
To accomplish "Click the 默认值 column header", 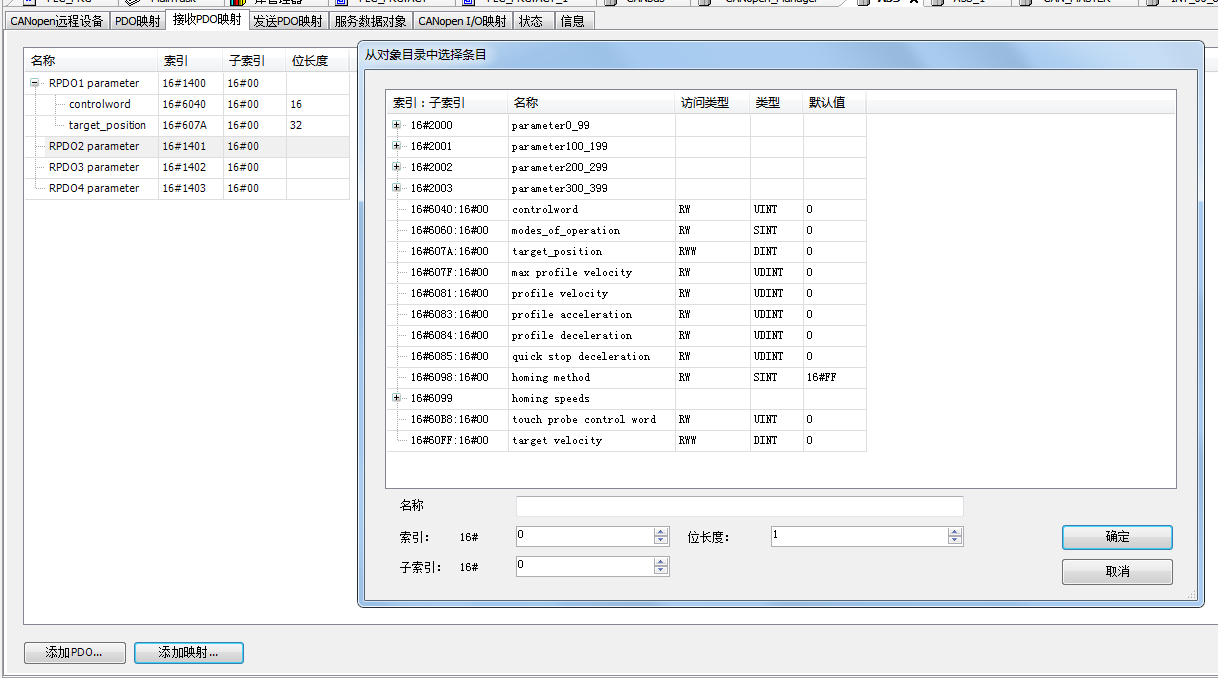I will 834,102.
